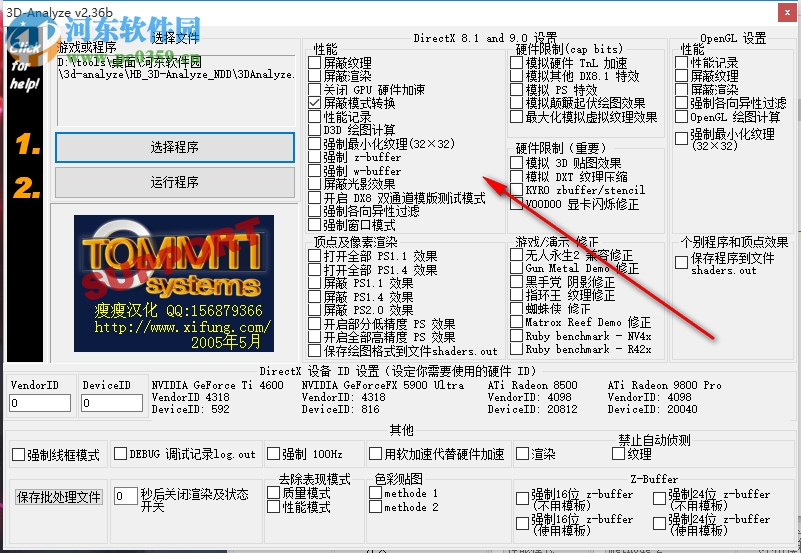Viewport: 801px width, 553px height.
Task: Enable OpenGL 强制各向异性过滤
Action: 681,103
